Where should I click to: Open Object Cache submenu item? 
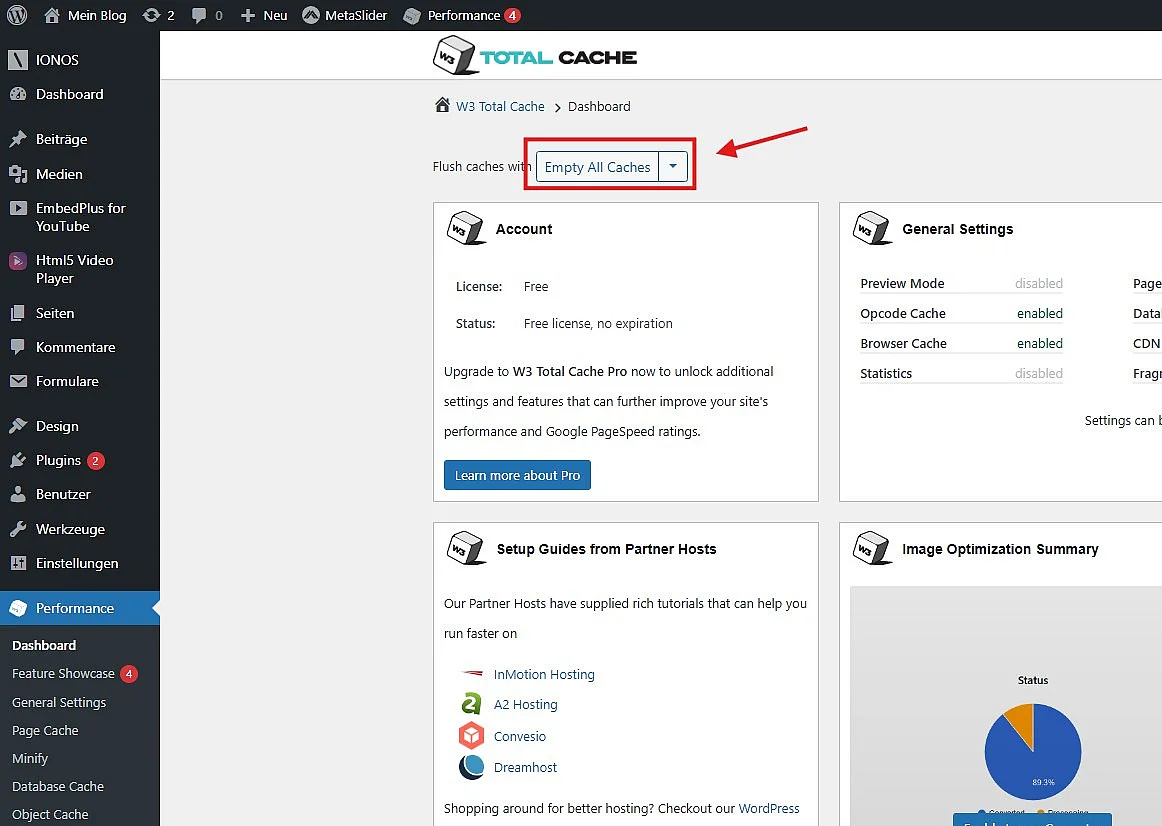tap(50, 815)
